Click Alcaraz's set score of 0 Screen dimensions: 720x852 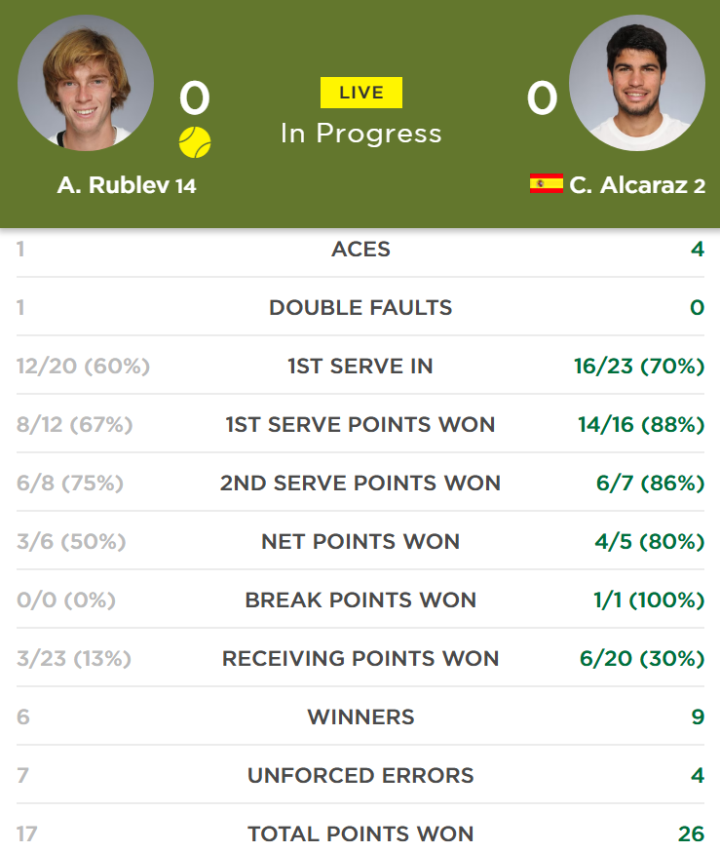click(x=542, y=98)
